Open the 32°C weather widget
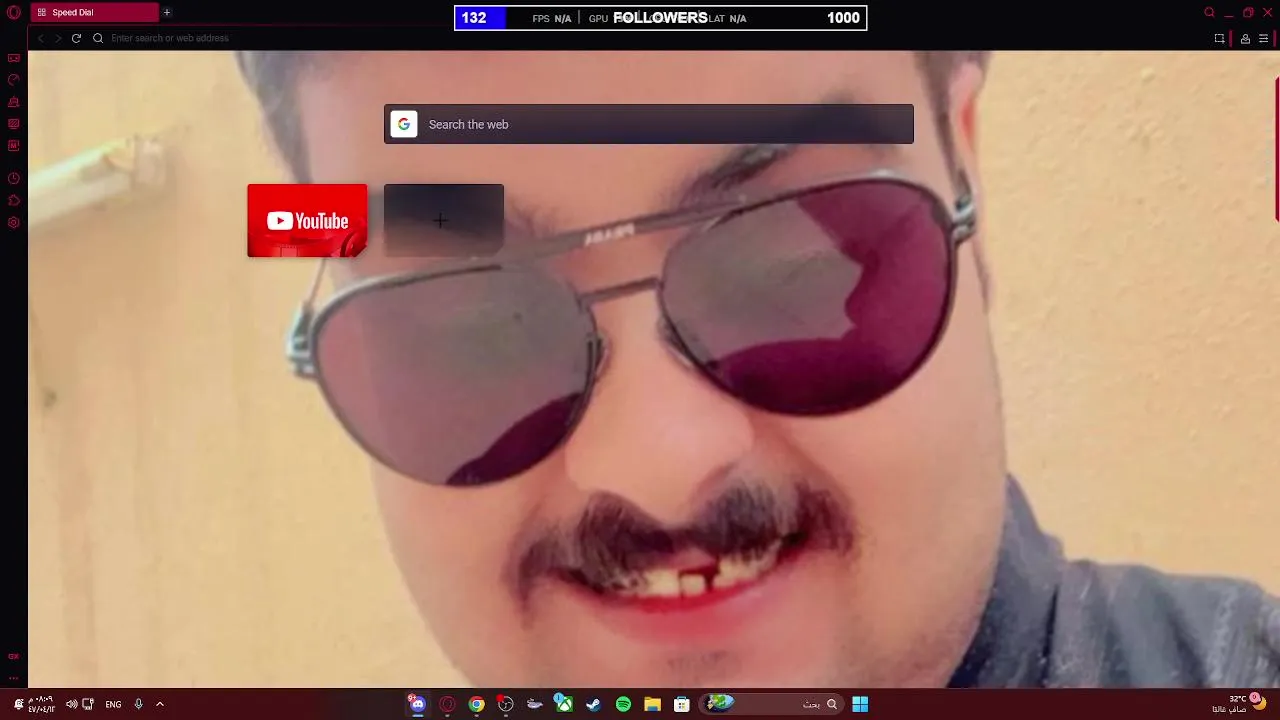Viewport: 1280px width, 720px height. (x=1240, y=704)
